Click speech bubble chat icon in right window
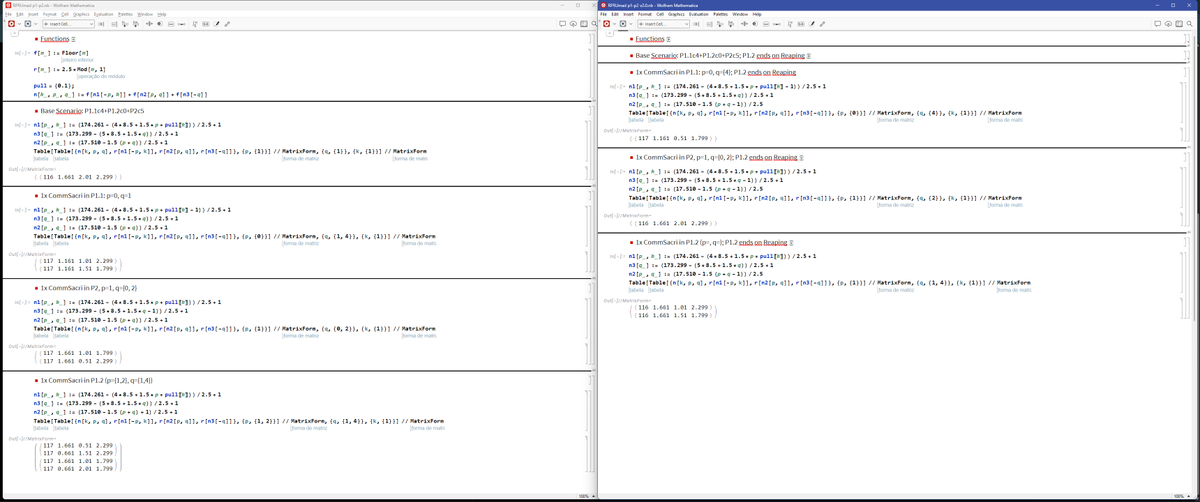Viewport: 1200px width, 502px height. click(x=1158, y=24)
